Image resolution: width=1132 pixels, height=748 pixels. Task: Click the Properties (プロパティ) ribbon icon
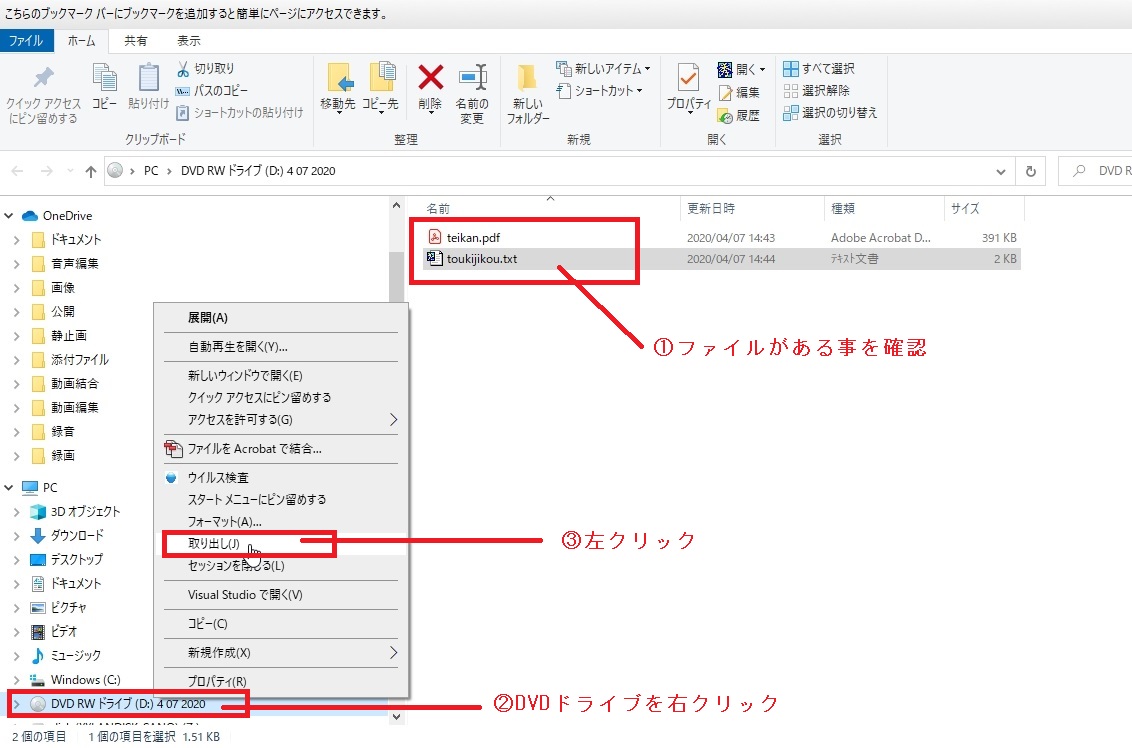688,80
